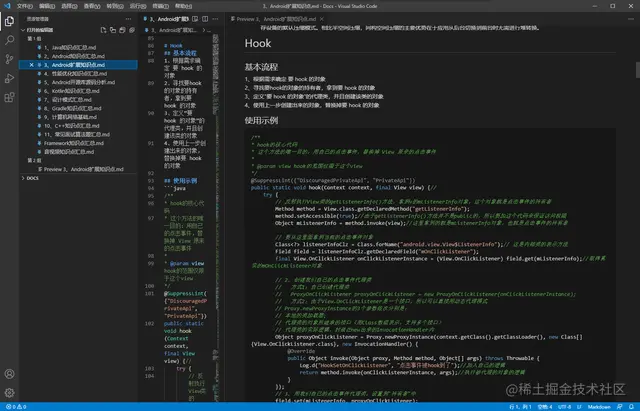Open the 运行 (Run) menu
The image size is (640, 411).
point(138,6)
